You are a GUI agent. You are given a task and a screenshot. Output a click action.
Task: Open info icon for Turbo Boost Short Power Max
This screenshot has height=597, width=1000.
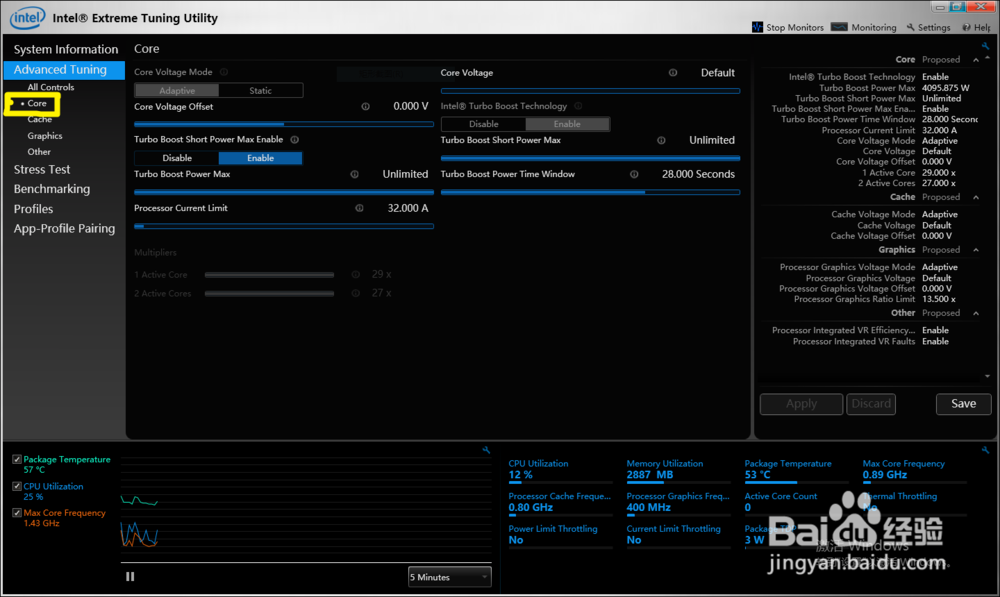pyautogui.click(x=661, y=140)
